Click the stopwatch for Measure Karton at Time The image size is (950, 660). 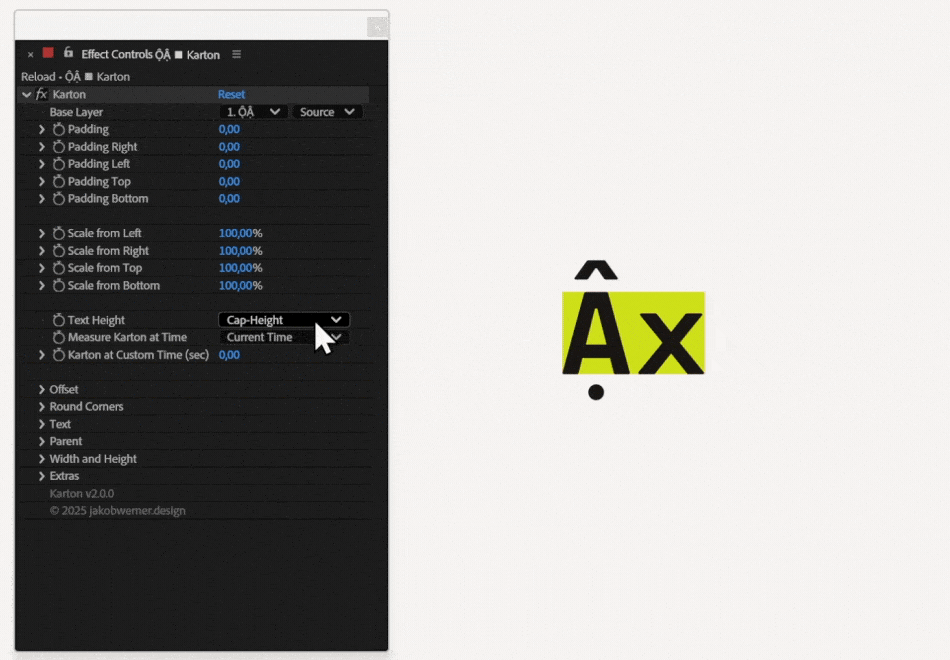tap(57, 337)
